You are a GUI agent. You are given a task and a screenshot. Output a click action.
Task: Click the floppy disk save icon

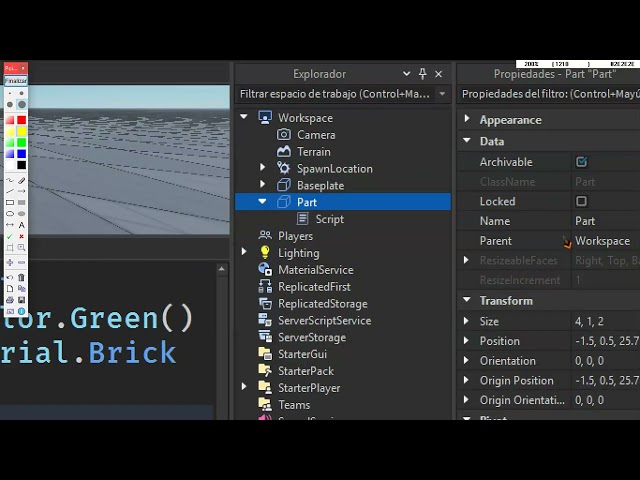[x=22, y=300]
